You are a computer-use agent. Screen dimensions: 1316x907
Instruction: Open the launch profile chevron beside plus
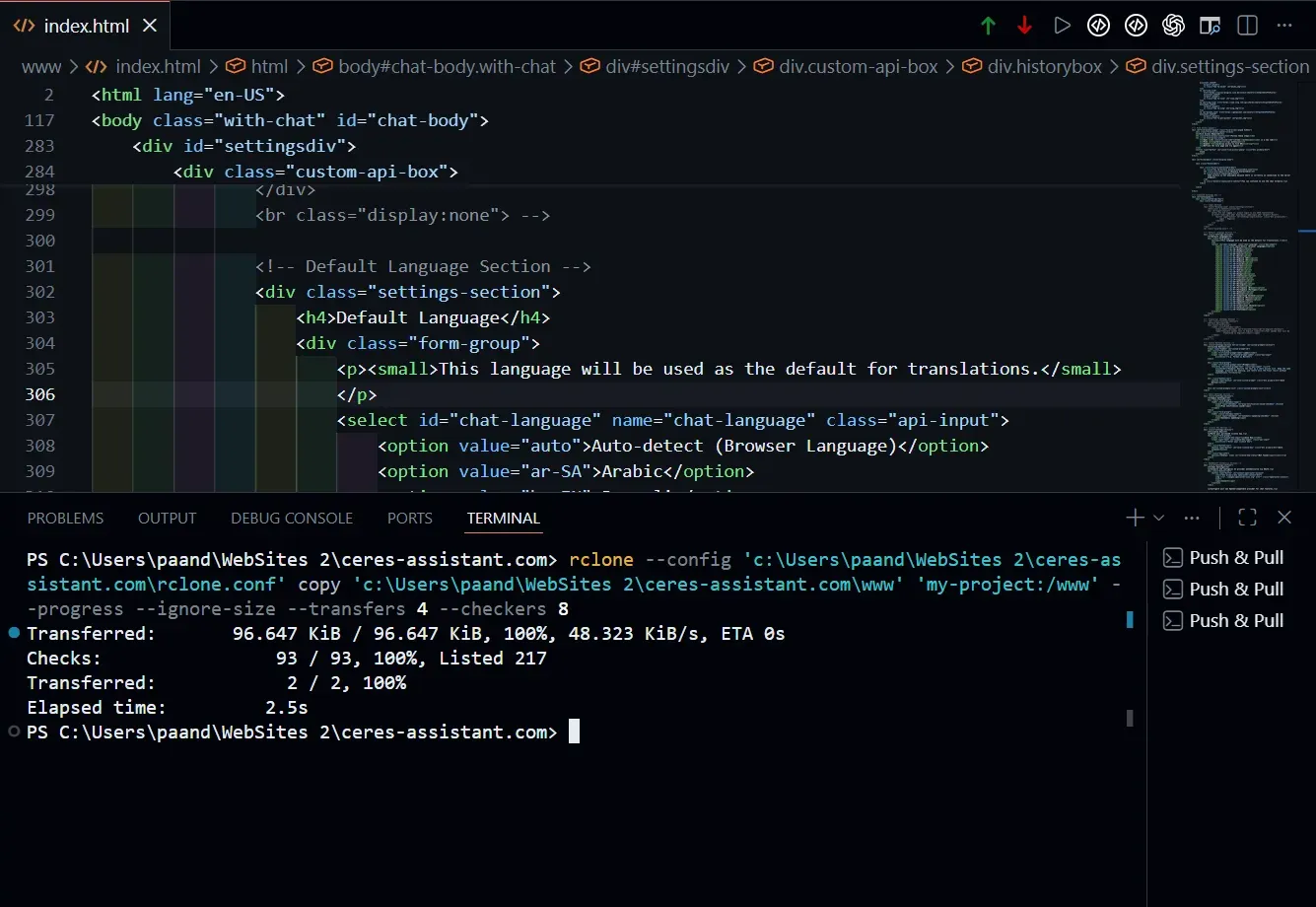click(x=1158, y=518)
